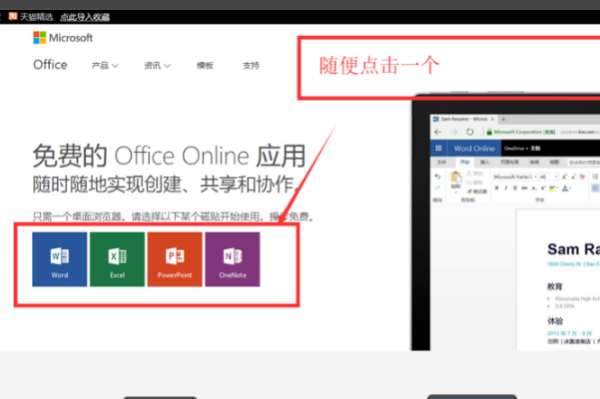Click the shrink font size icon
This screenshot has width=600, height=399.
tap(573, 177)
